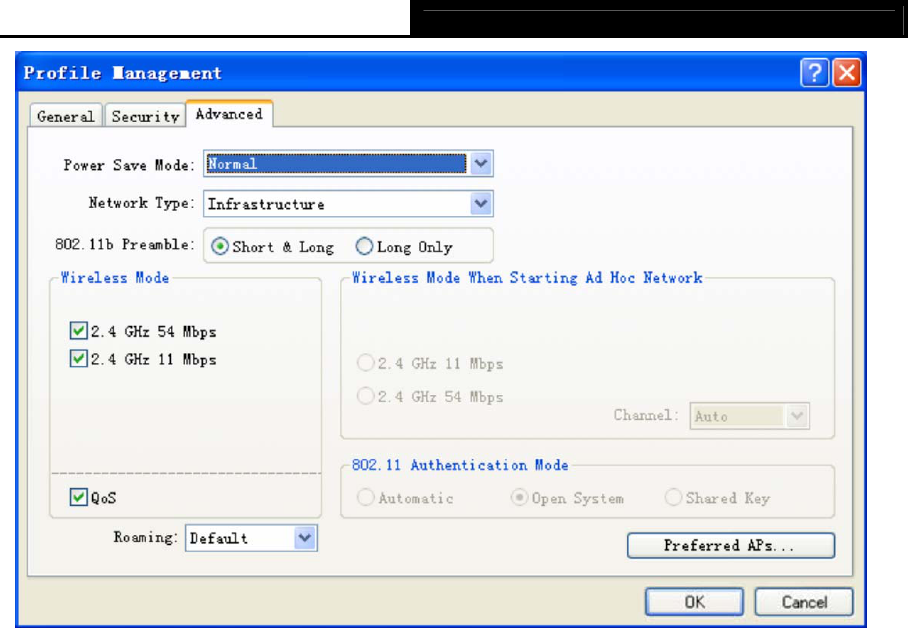
Task: Select Shared Key authentication mode
Action: pyautogui.click(x=673, y=498)
